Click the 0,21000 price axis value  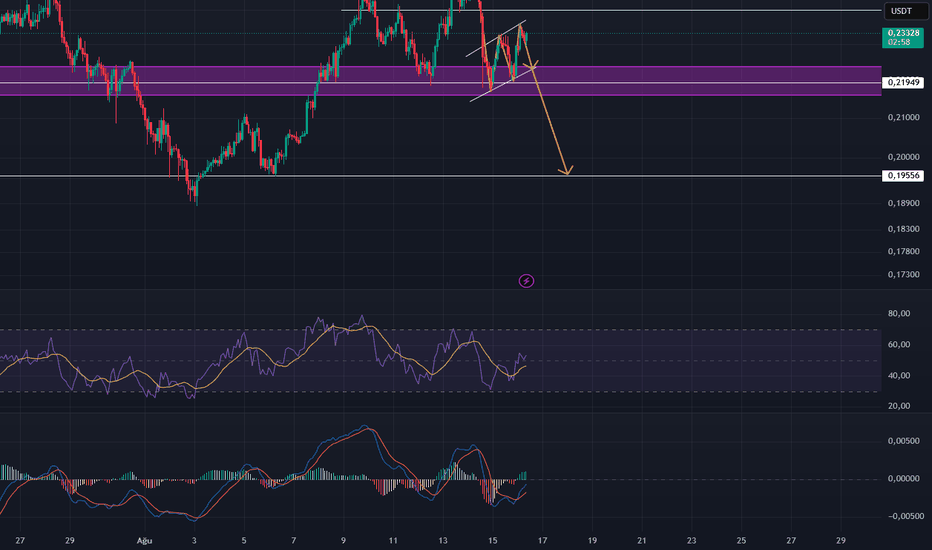click(903, 118)
